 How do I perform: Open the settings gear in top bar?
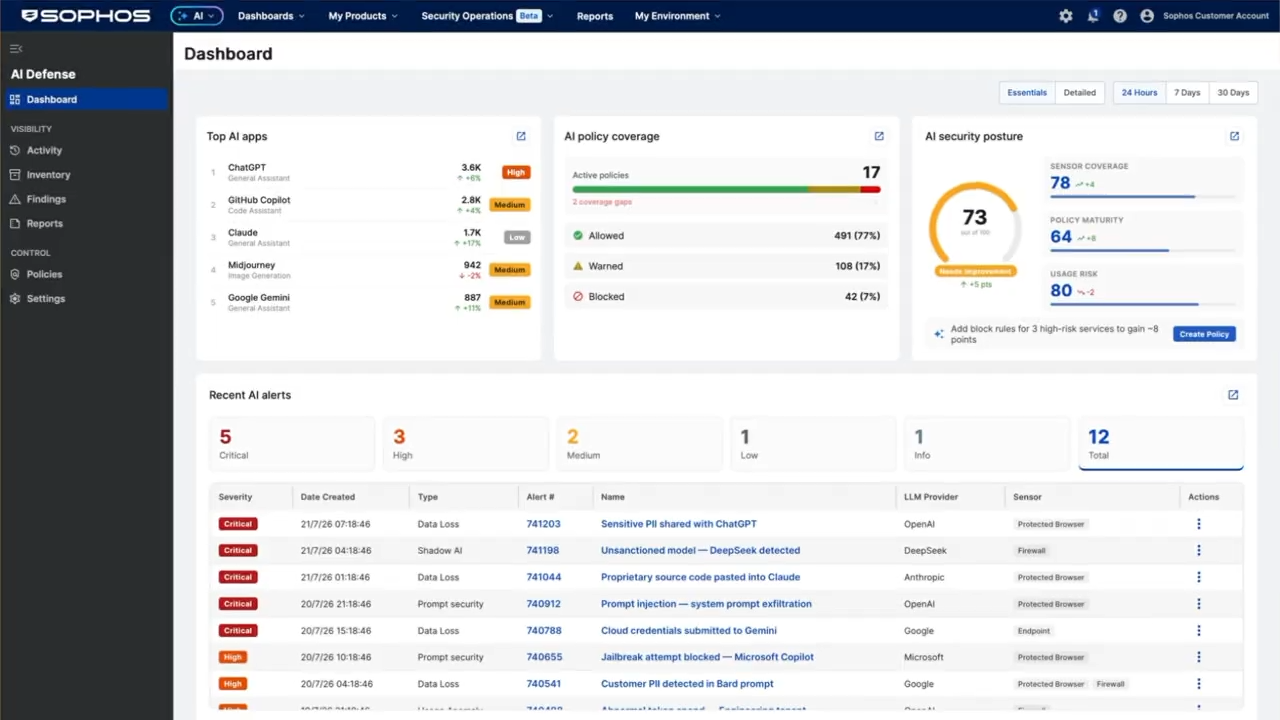(1066, 16)
